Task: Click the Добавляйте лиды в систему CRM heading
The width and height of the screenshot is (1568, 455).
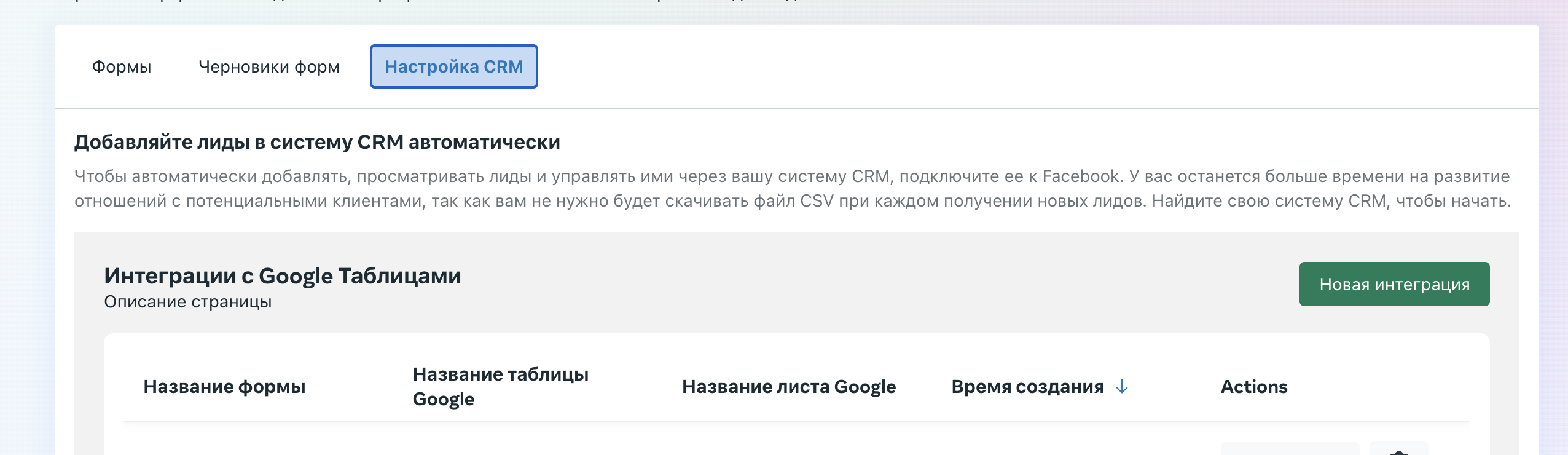Action: (x=317, y=142)
